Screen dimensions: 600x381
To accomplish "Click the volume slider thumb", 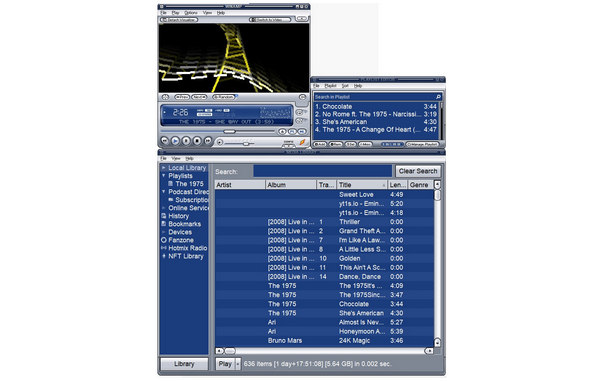I will [246, 143].
